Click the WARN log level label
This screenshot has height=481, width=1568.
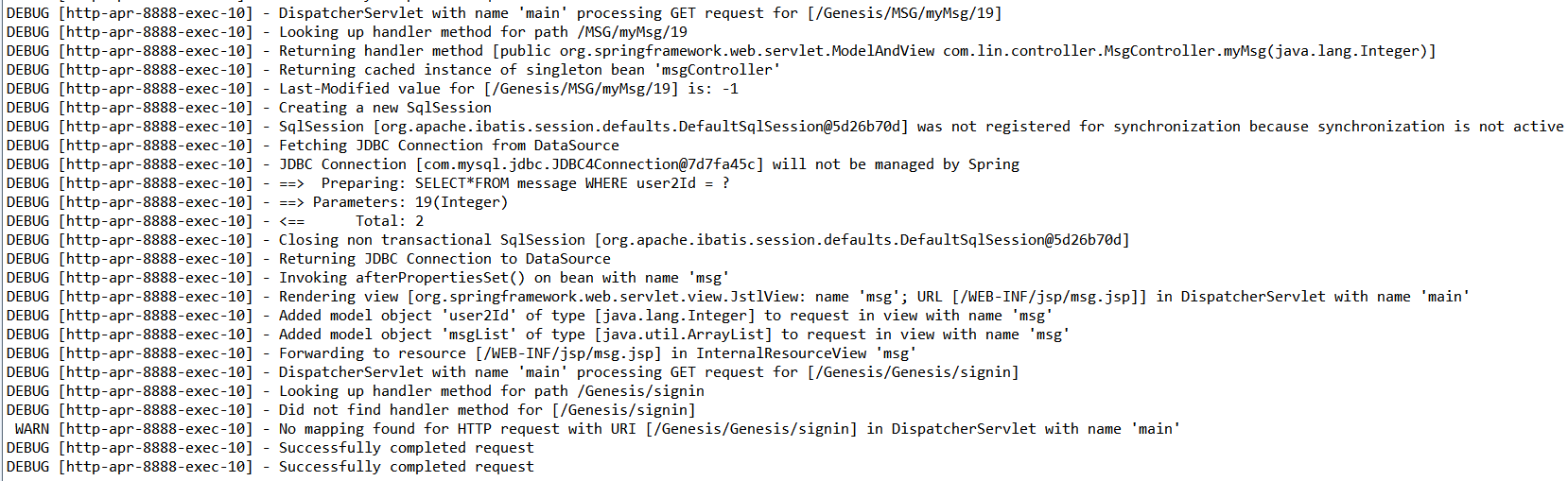pos(31,429)
